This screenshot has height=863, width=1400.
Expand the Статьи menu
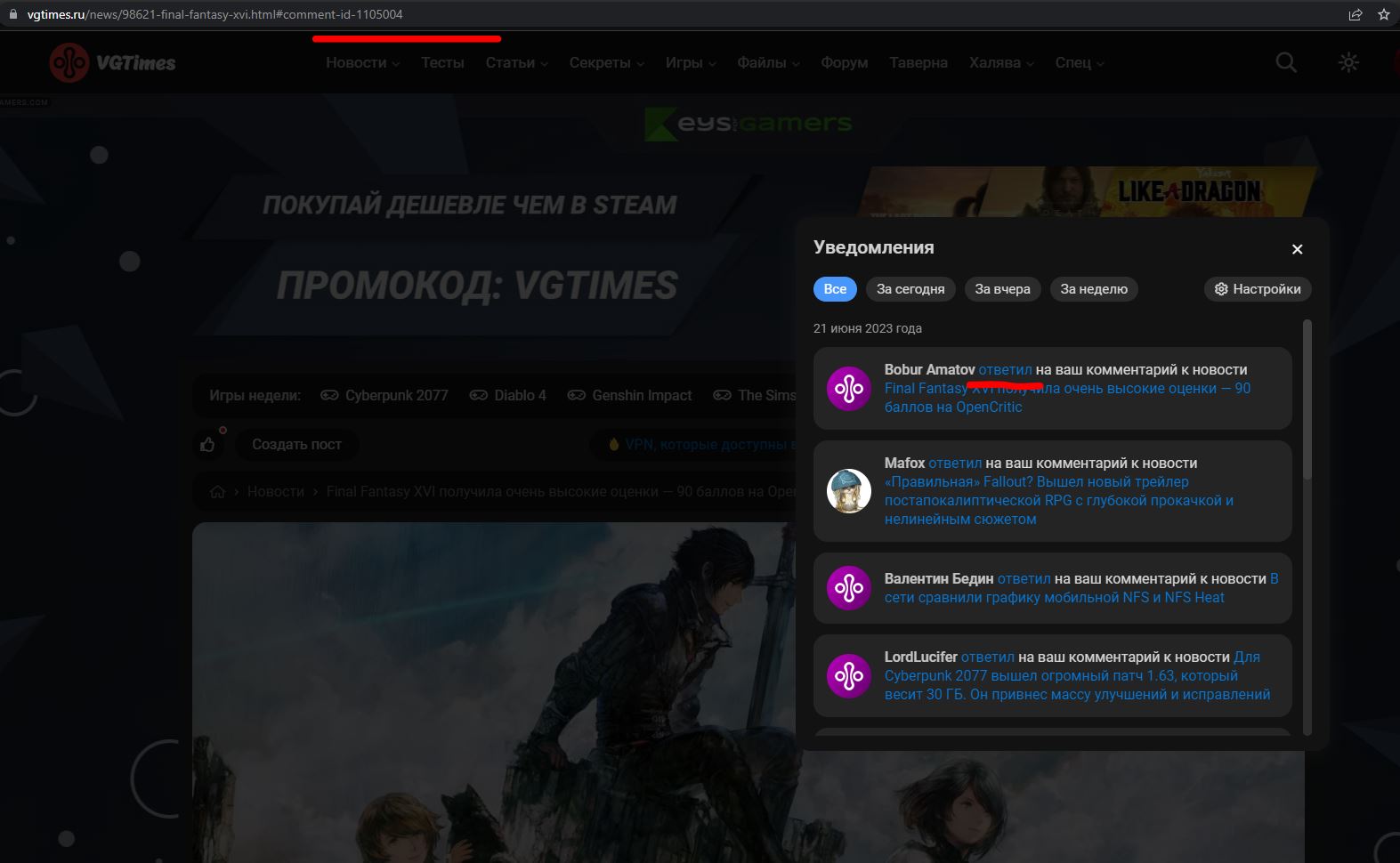(x=516, y=62)
